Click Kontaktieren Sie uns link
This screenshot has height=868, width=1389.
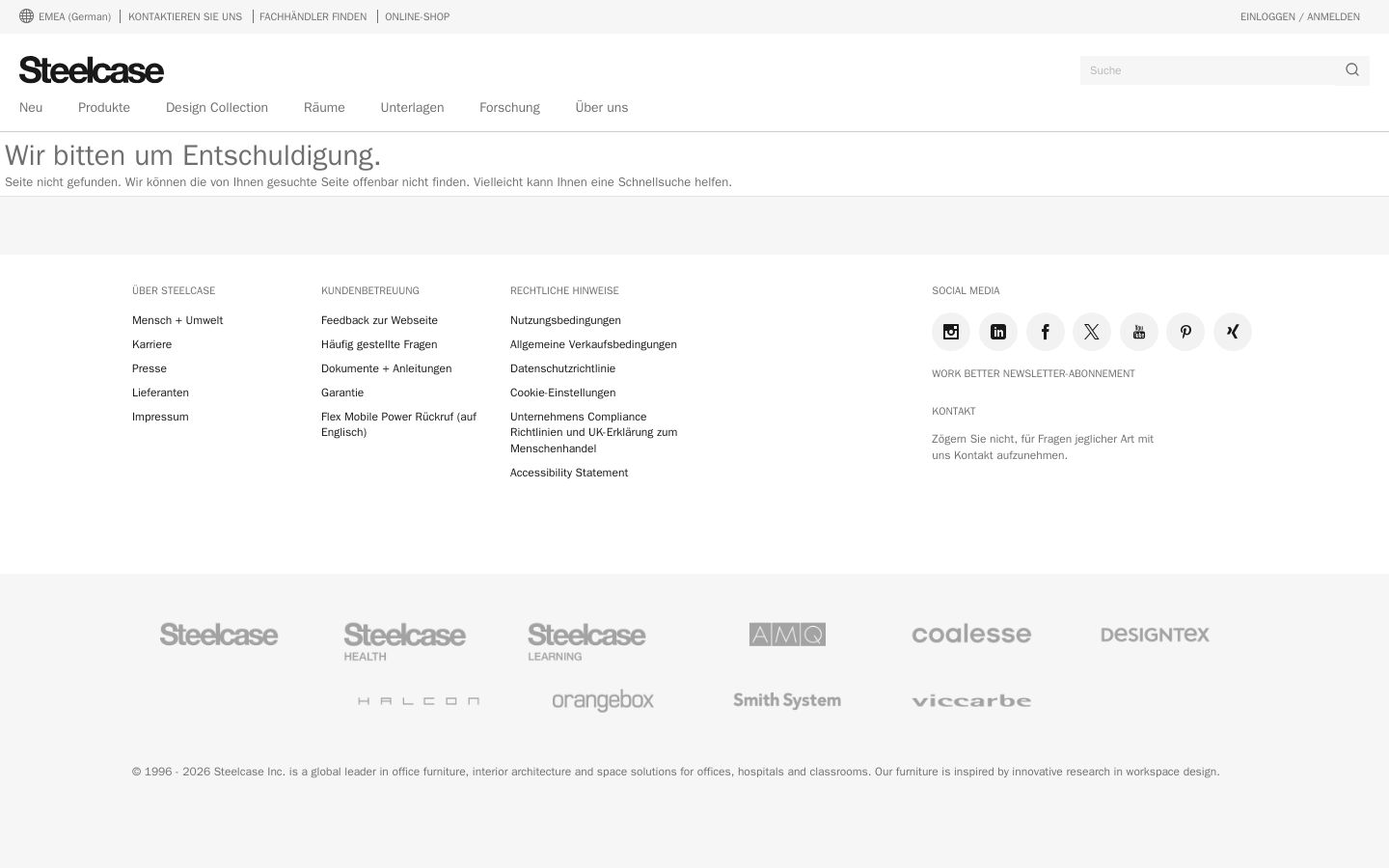coord(185,16)
